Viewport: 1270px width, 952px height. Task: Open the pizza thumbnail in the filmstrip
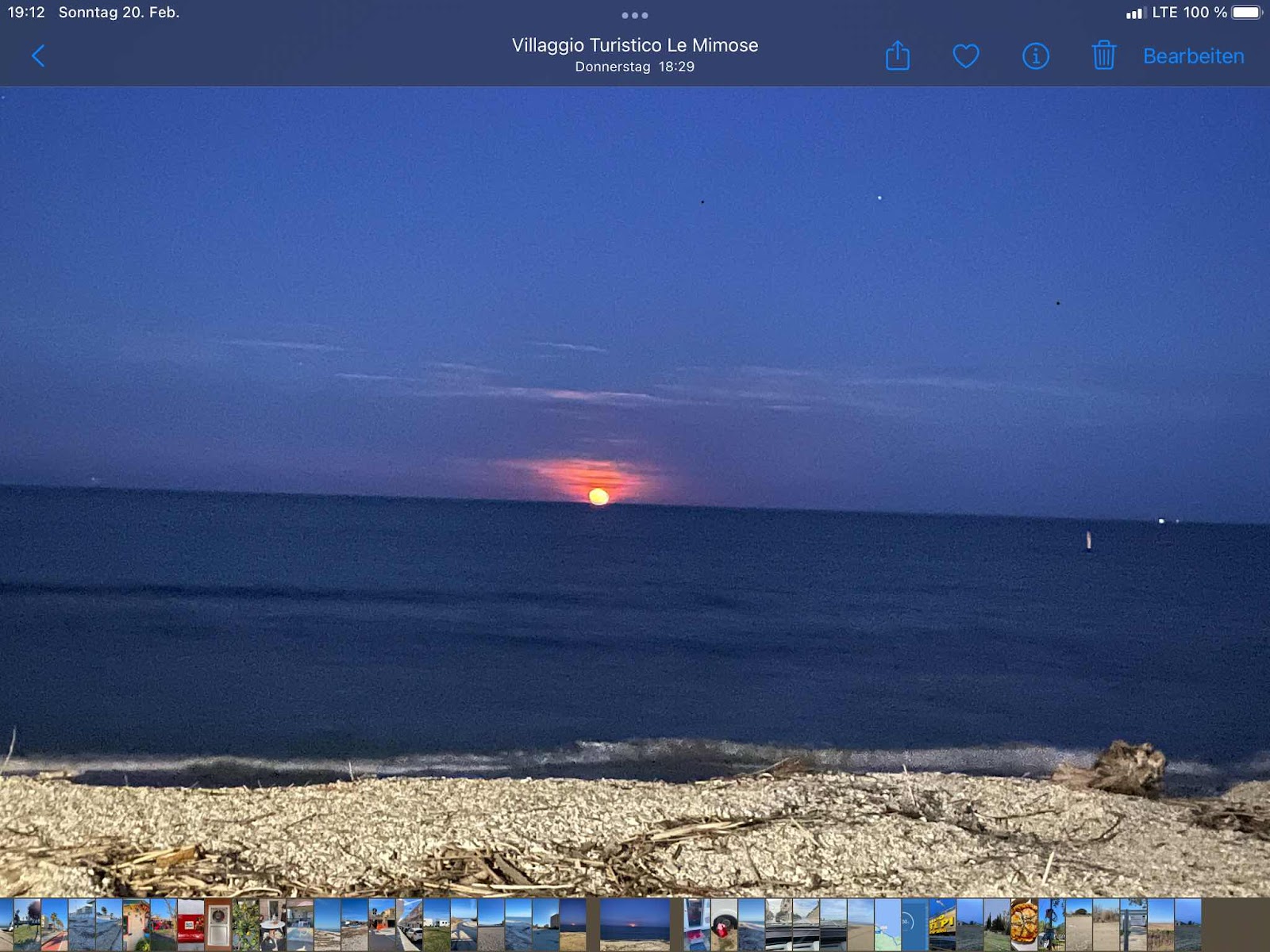coord(1024,924)
